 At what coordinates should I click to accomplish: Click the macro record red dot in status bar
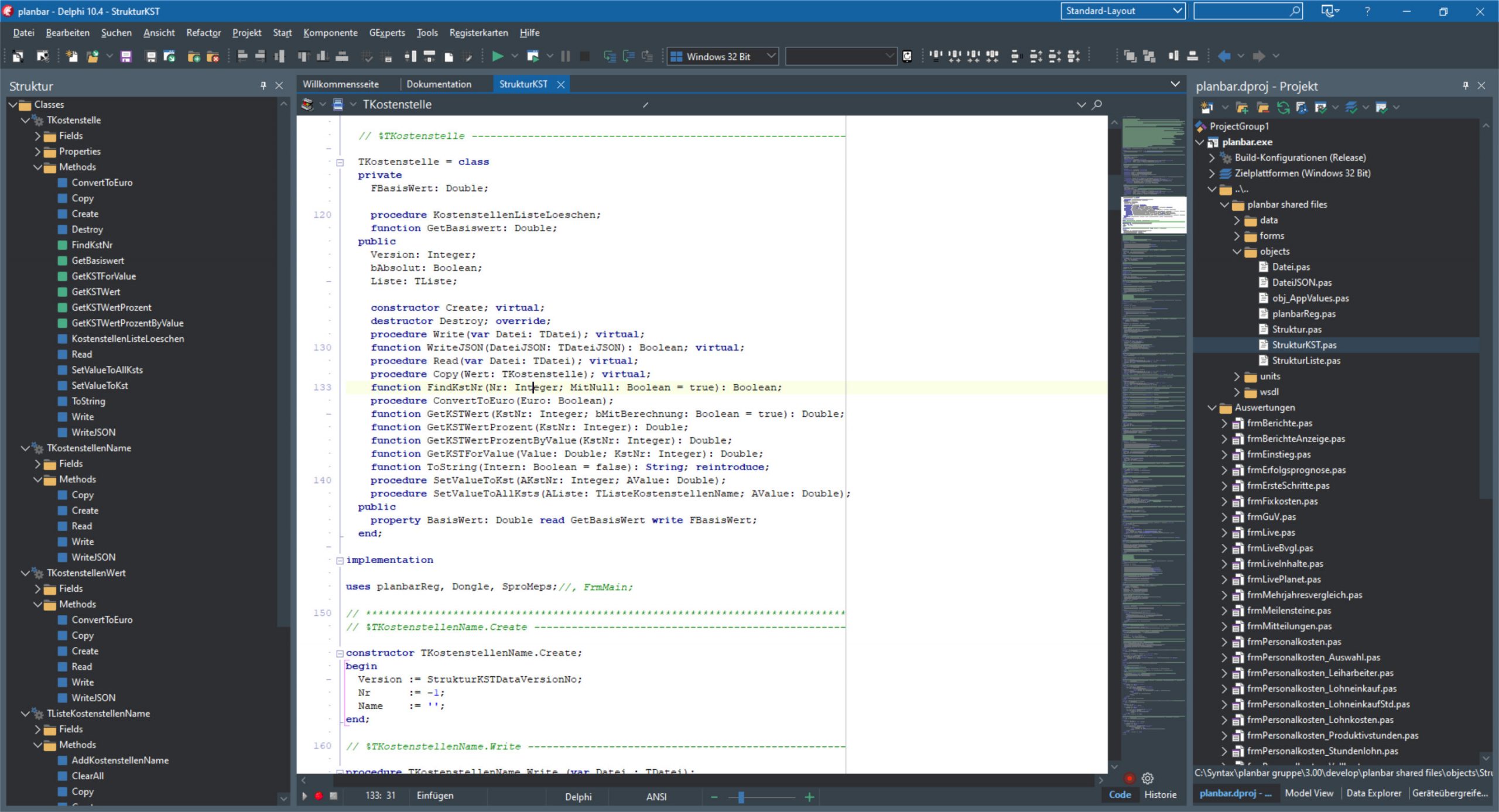(x=319, y=796)
